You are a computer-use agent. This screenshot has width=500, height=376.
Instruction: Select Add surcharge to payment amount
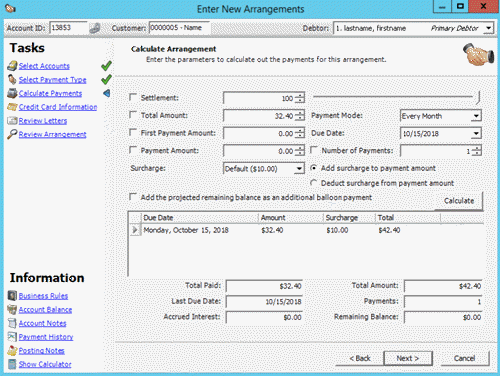click(313, 168)
